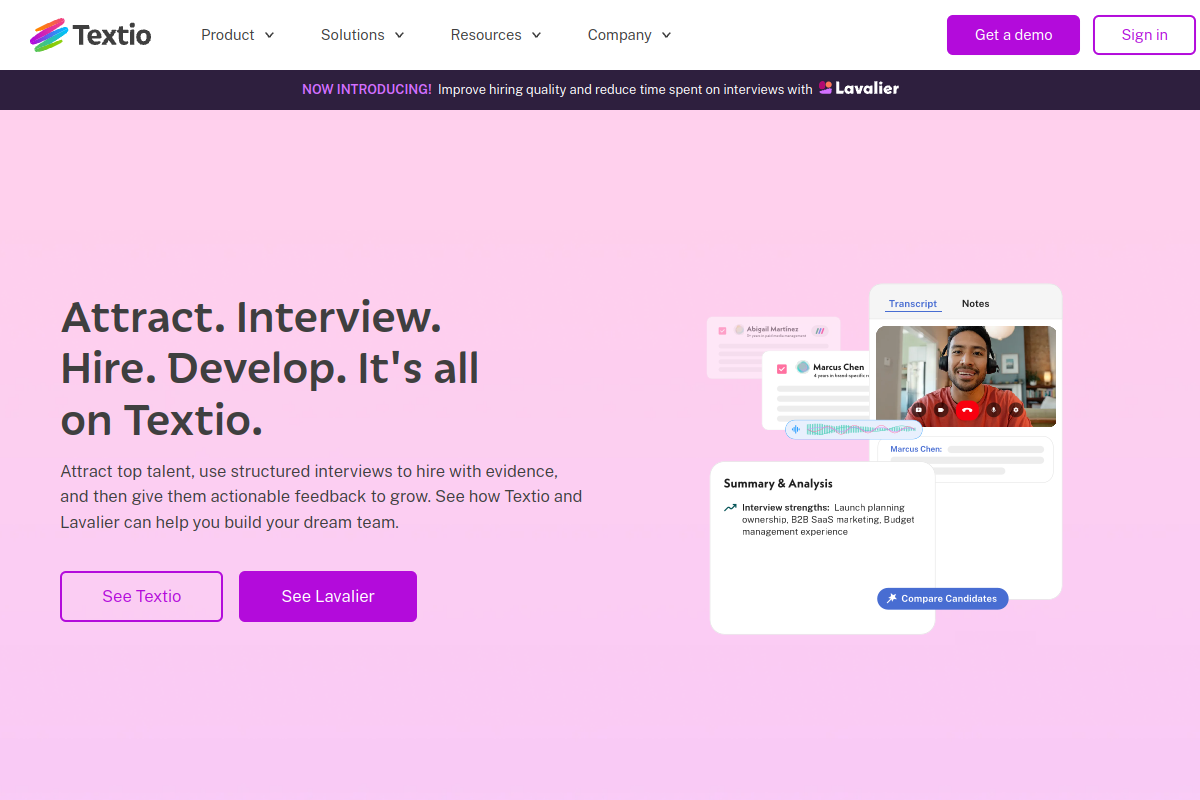This screenshot has height=800, width=1200.
Task: Toggle the checkbox beside Abigail Martinez
Action: click(722, 331)
